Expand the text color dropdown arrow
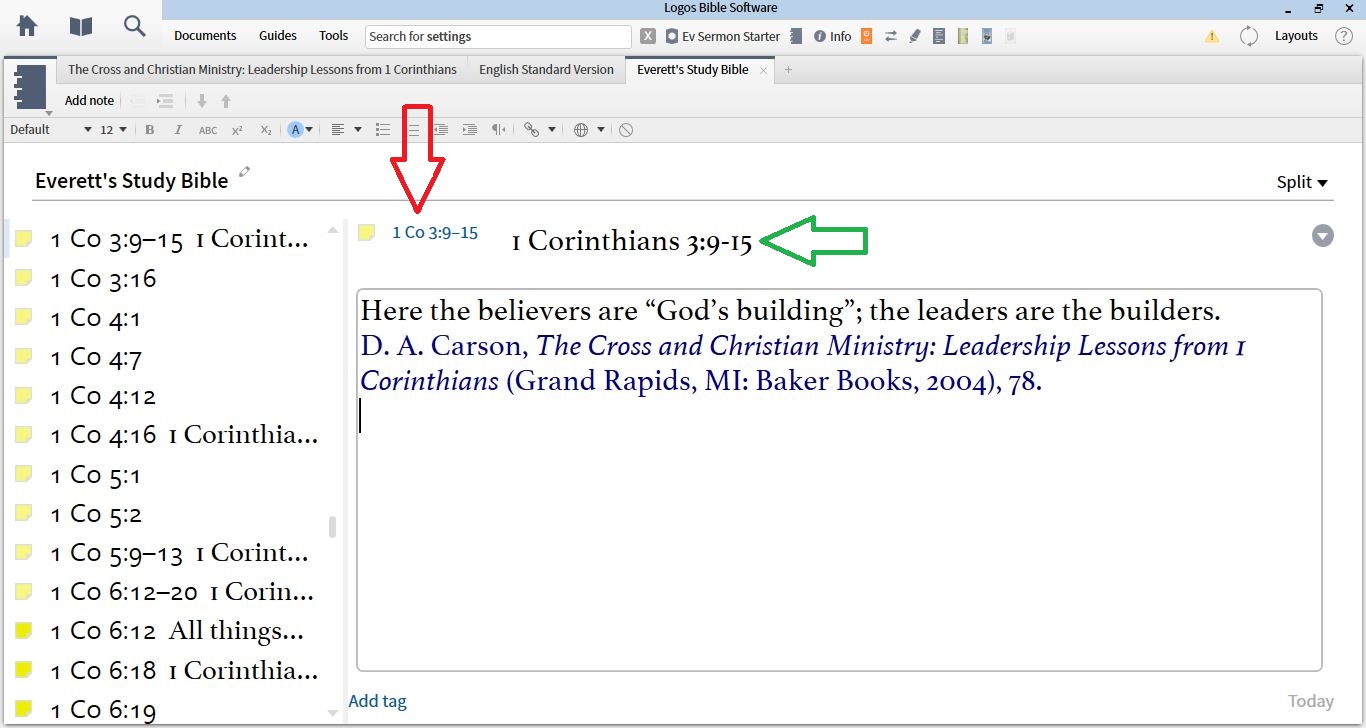This screenshot has width=1366, height=728. [310, 130]
